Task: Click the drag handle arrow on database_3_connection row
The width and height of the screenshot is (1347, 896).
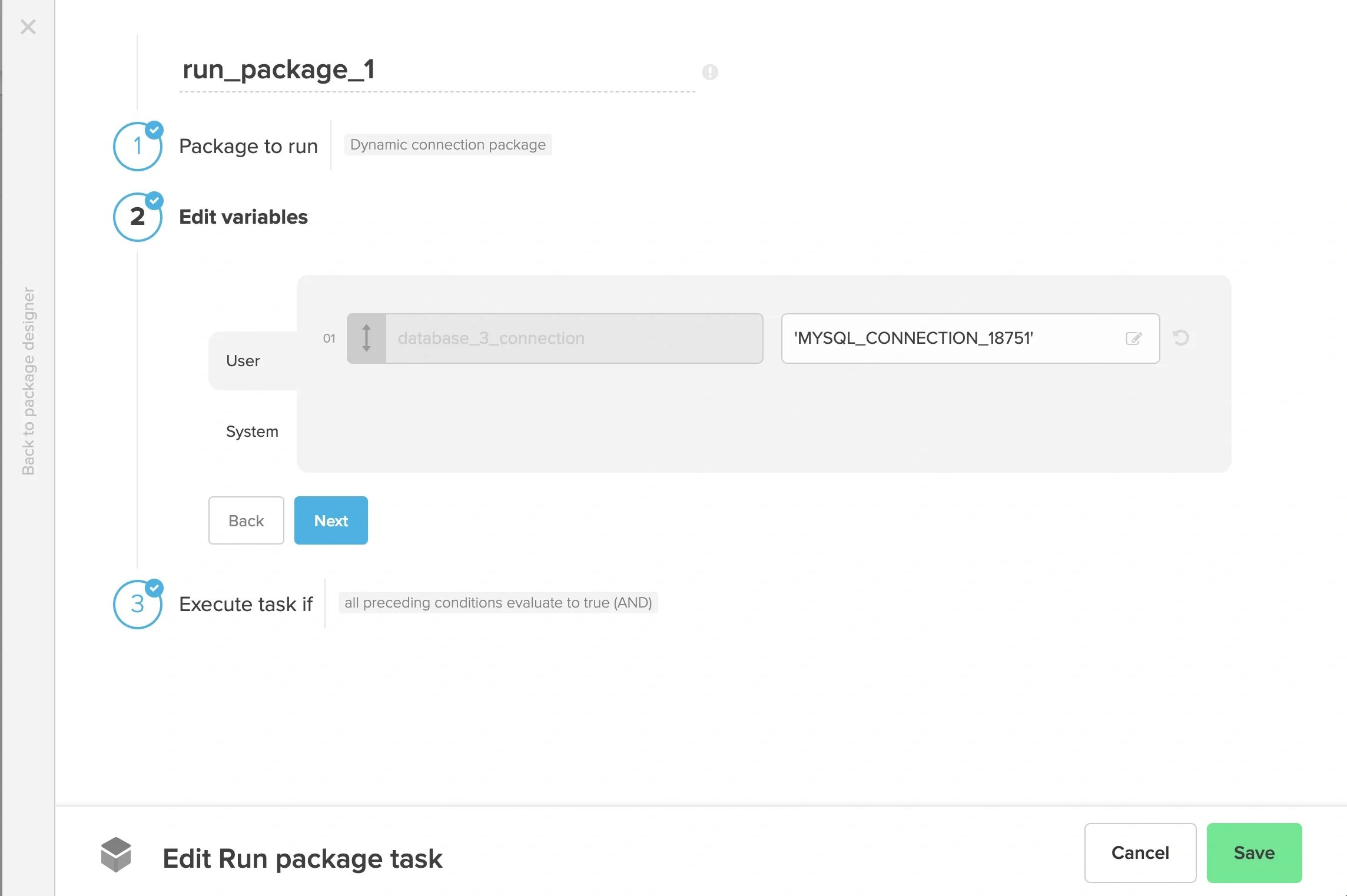Action: pyautogui.click(x=366, y=339)
